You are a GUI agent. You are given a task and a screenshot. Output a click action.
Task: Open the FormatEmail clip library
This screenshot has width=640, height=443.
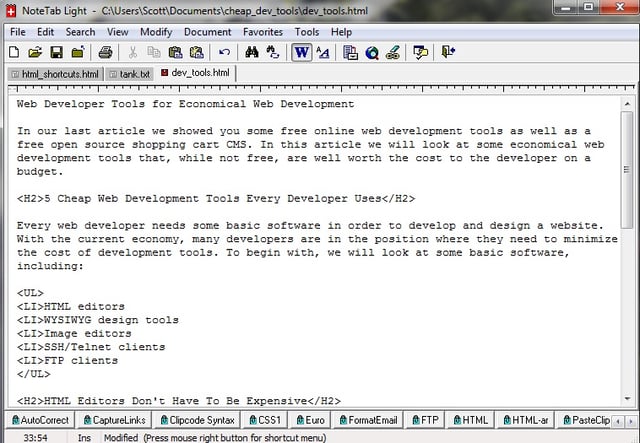(x=368, y=420)
